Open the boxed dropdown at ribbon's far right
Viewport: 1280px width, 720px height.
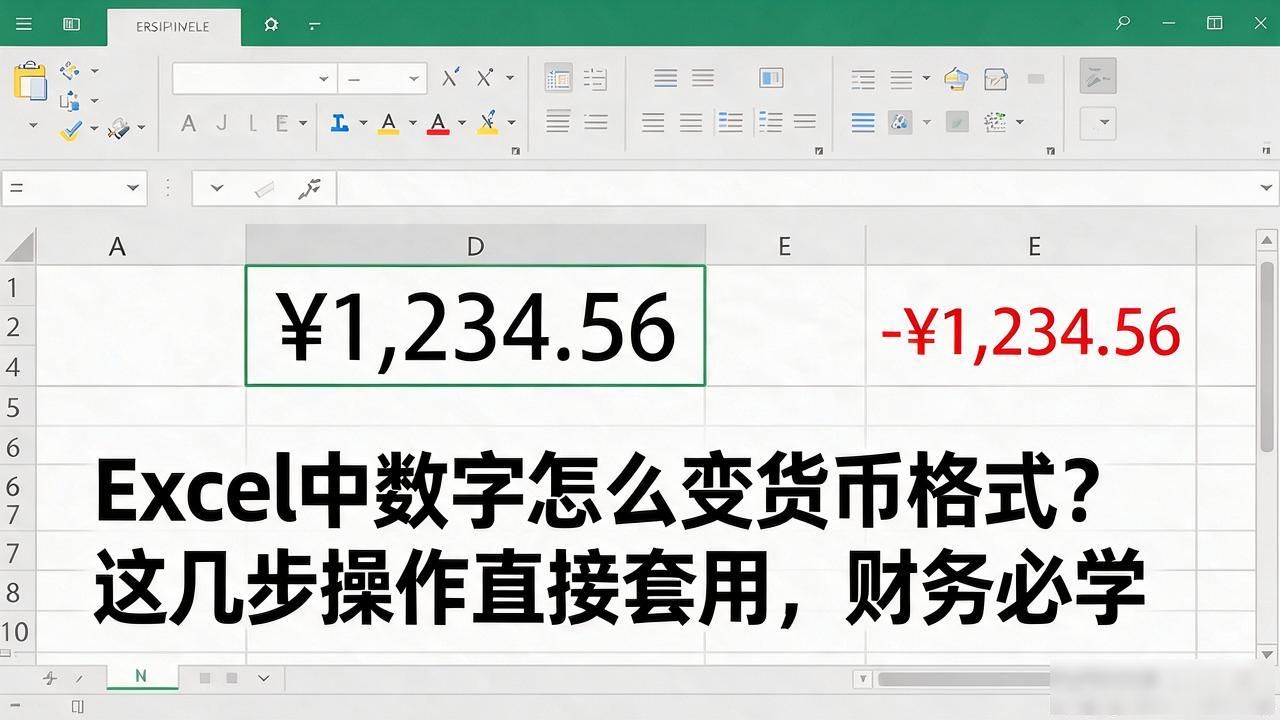pyautogui.click(x=1098, y=124)
